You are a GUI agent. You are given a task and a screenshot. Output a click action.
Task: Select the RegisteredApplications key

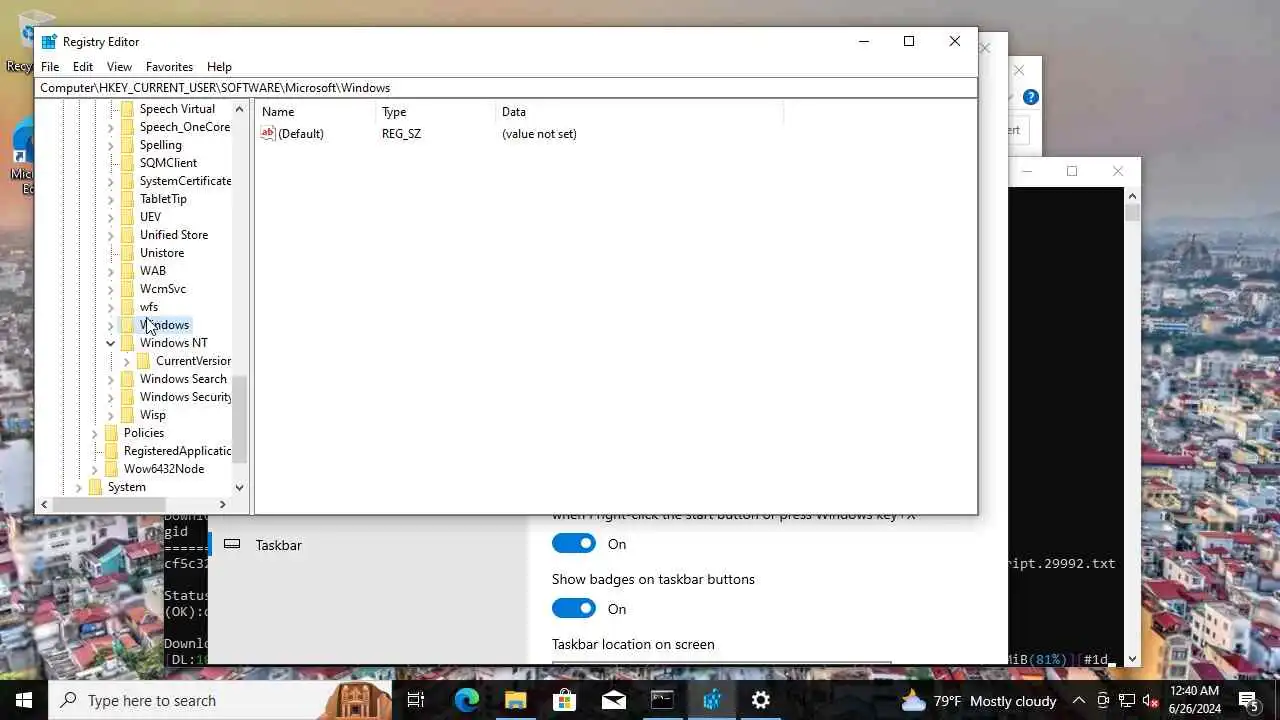pyautogui.click(x=177, y=451)
